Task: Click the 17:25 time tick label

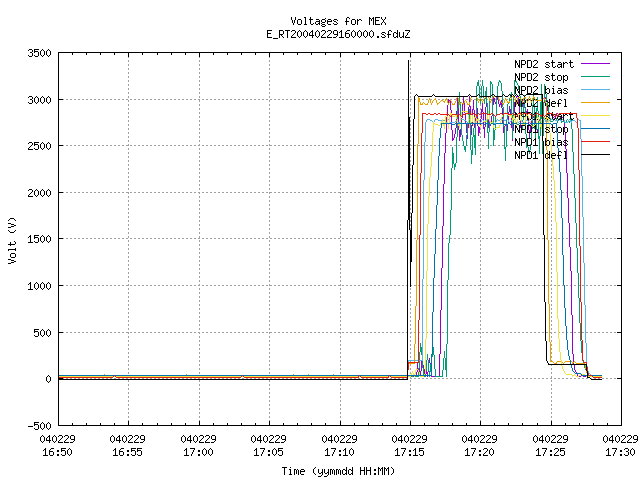Action: click(x=550, y=452)
